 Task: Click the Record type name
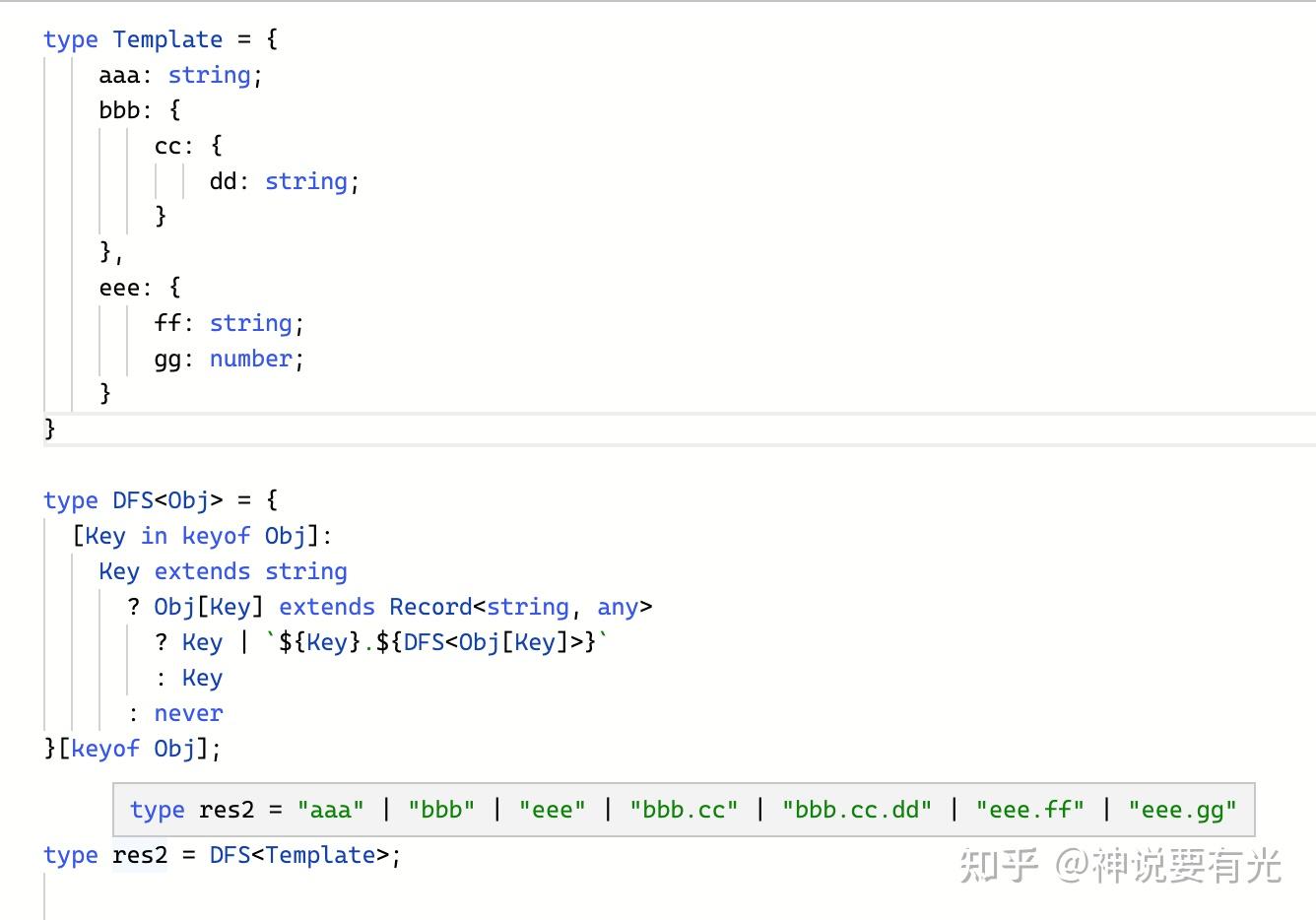[430, 607]
